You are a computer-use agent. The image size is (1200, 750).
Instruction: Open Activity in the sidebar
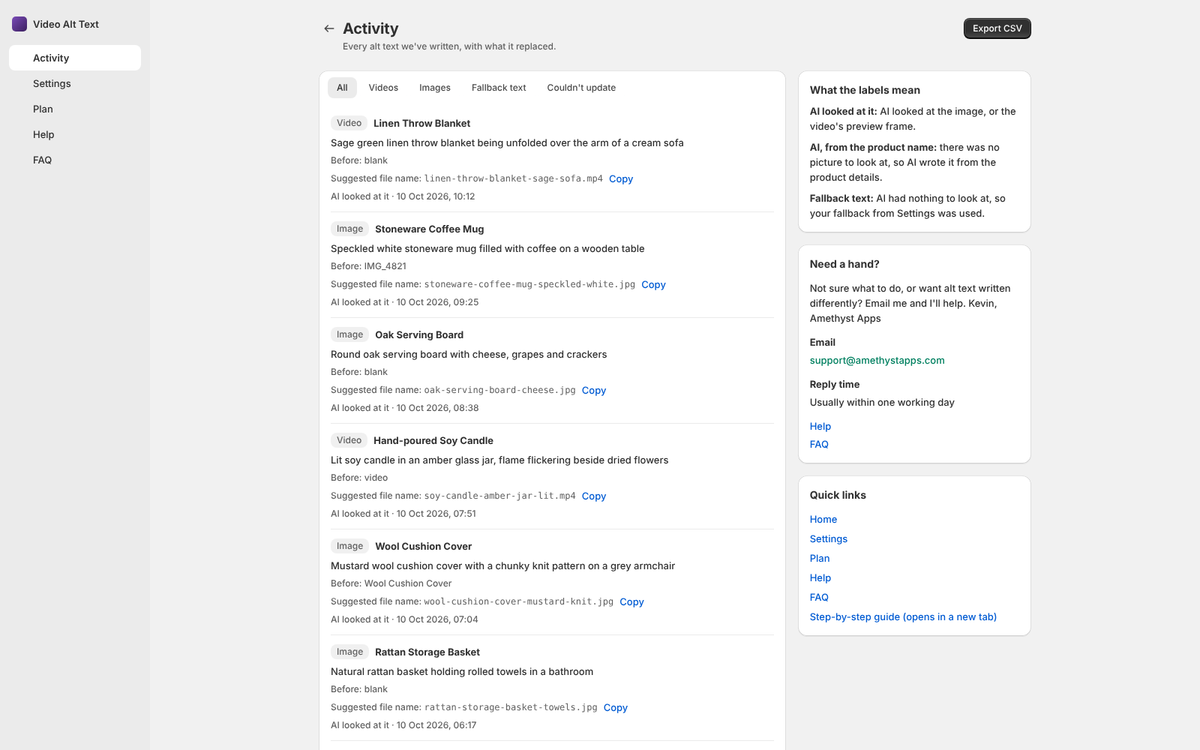75,58
